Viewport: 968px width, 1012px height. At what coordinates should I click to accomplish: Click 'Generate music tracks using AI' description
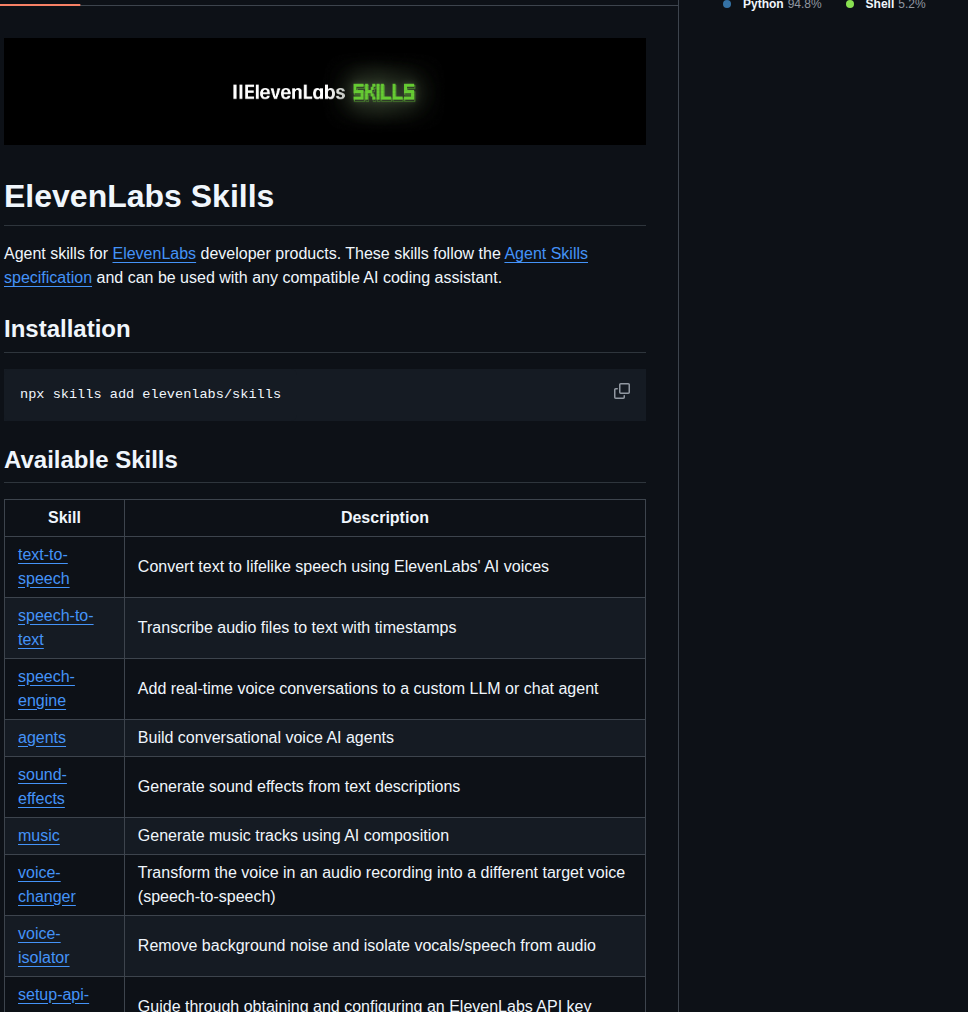pyautogui.click(x=293, y=836)
